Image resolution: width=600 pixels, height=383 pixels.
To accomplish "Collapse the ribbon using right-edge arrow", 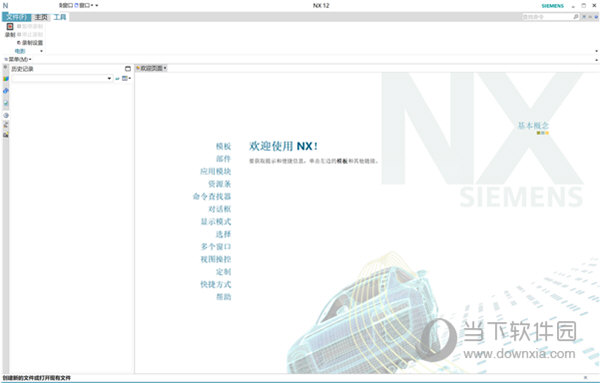I will click(596, 60).
